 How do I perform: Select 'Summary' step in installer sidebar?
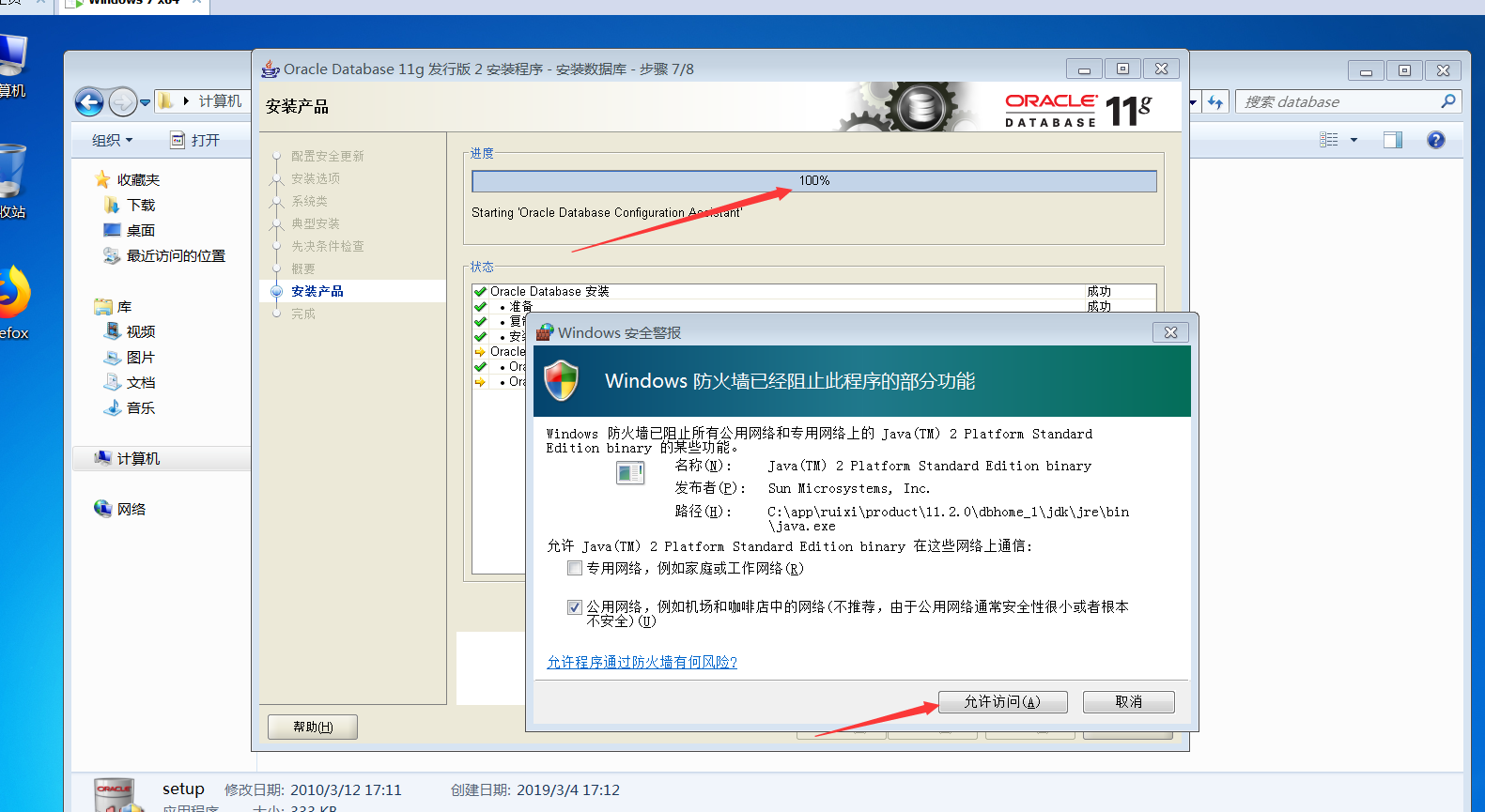click(303, 268)
